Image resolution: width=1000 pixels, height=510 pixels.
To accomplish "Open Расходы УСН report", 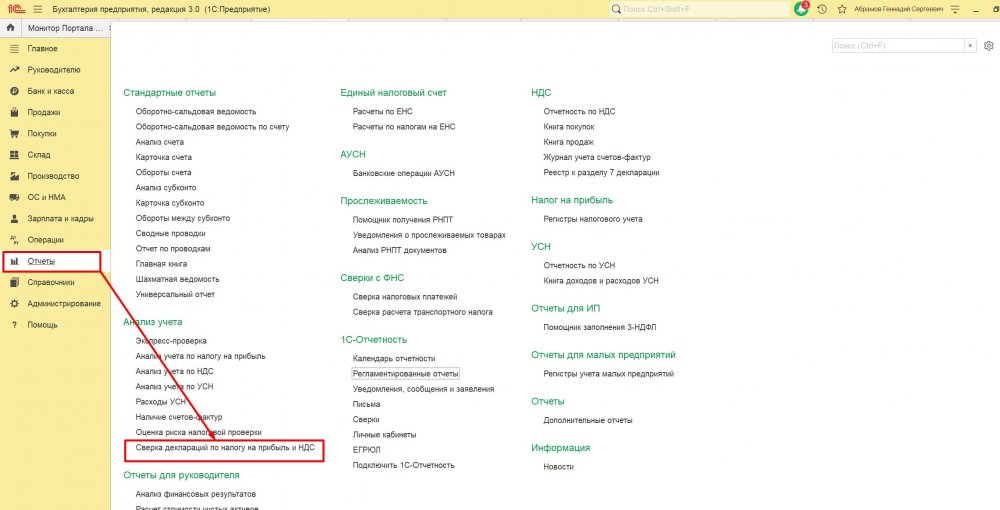I will tap(161, 402).
